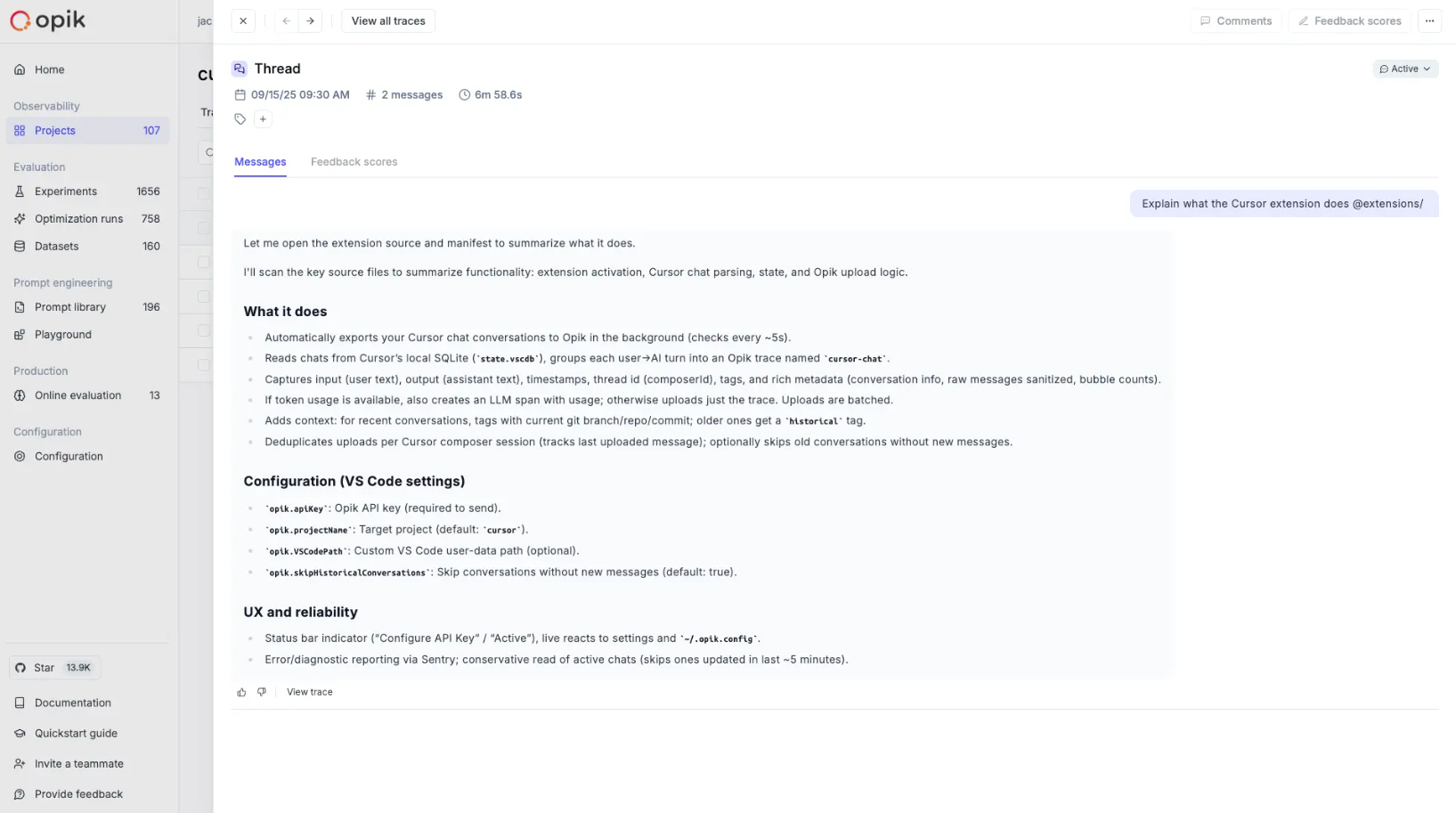Viewport: 1456px width, 813px height.
Task: Open the Comments panel
Action: tap(1236, 21)
